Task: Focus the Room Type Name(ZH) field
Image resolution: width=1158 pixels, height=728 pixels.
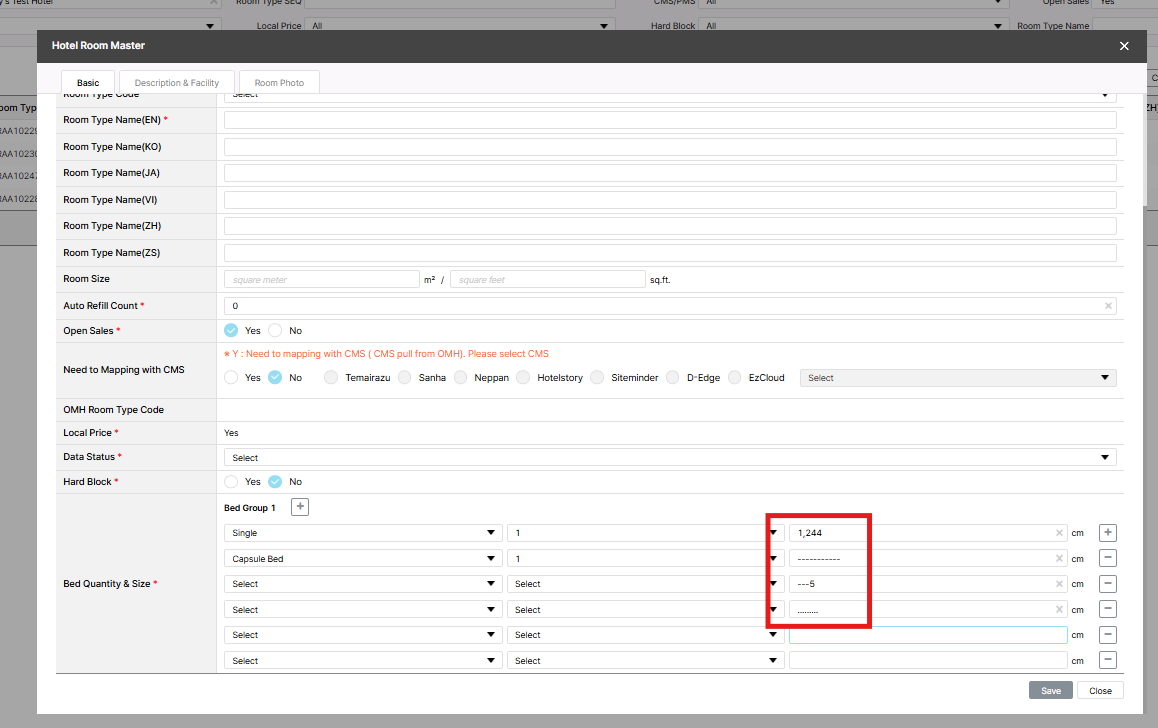Action: (670, 226)
